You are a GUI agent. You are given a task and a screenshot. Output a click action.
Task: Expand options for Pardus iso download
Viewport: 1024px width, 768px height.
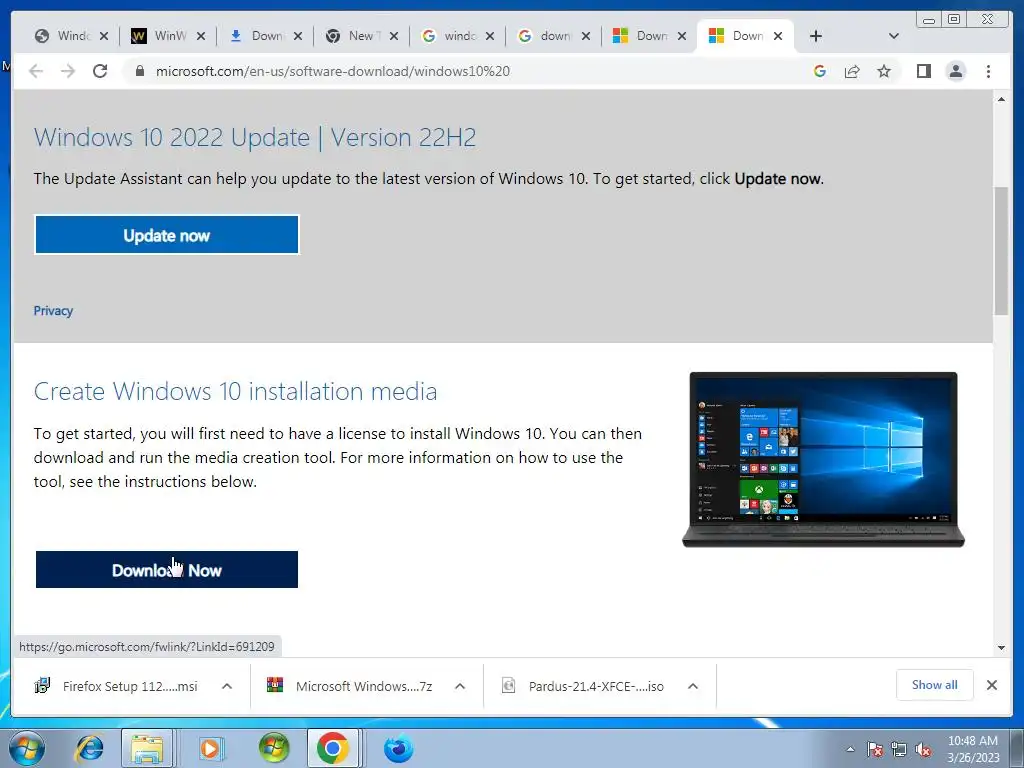(693, 686)
